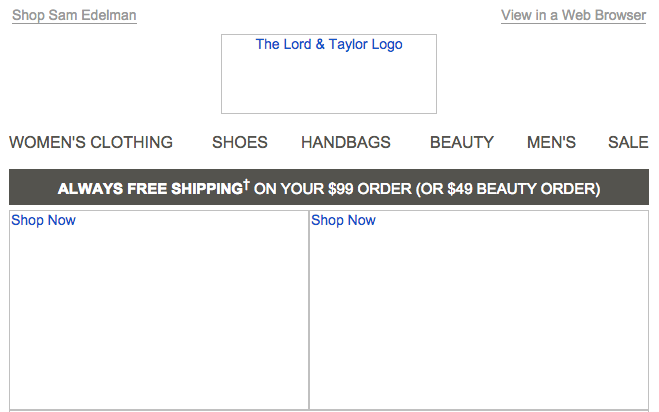Select the Shoes navigation item
The image size is (659, 412).
coord(240,143)
